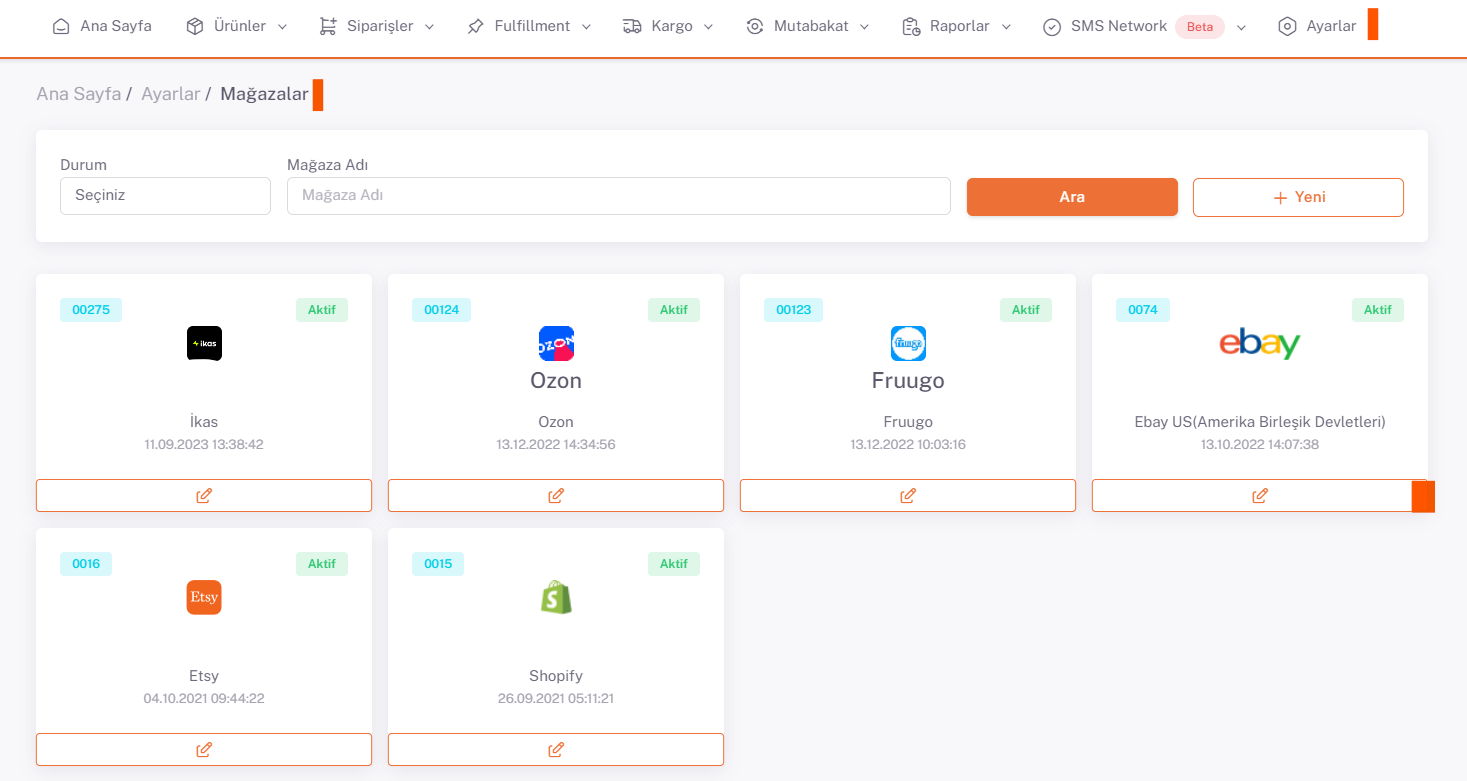Viewport: 1467px width, 781px height.
Task: Click the Mutabakat icon in navbar
Action: click(755, 27)
